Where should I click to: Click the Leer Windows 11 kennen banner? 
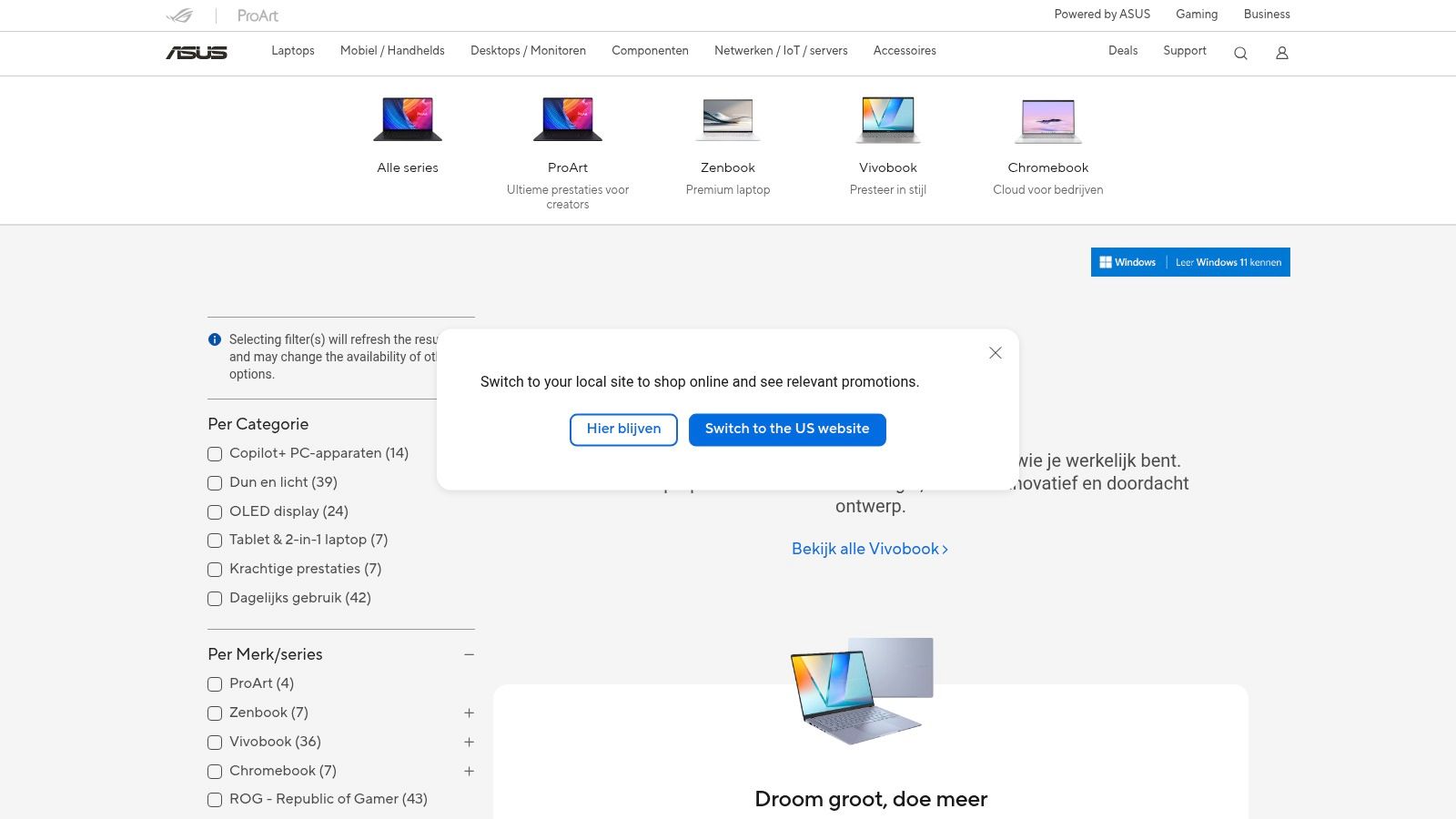point(1228,262)
